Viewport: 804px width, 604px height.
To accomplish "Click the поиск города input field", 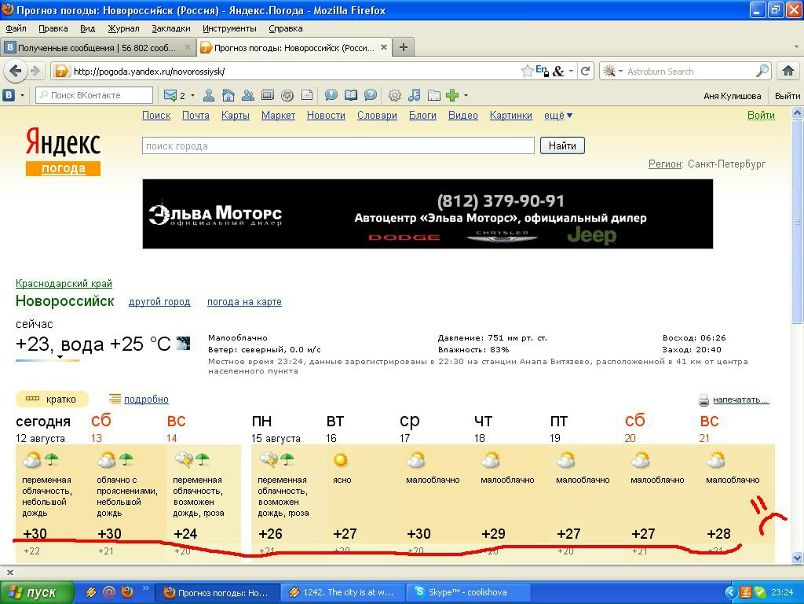I will [338, 146].
